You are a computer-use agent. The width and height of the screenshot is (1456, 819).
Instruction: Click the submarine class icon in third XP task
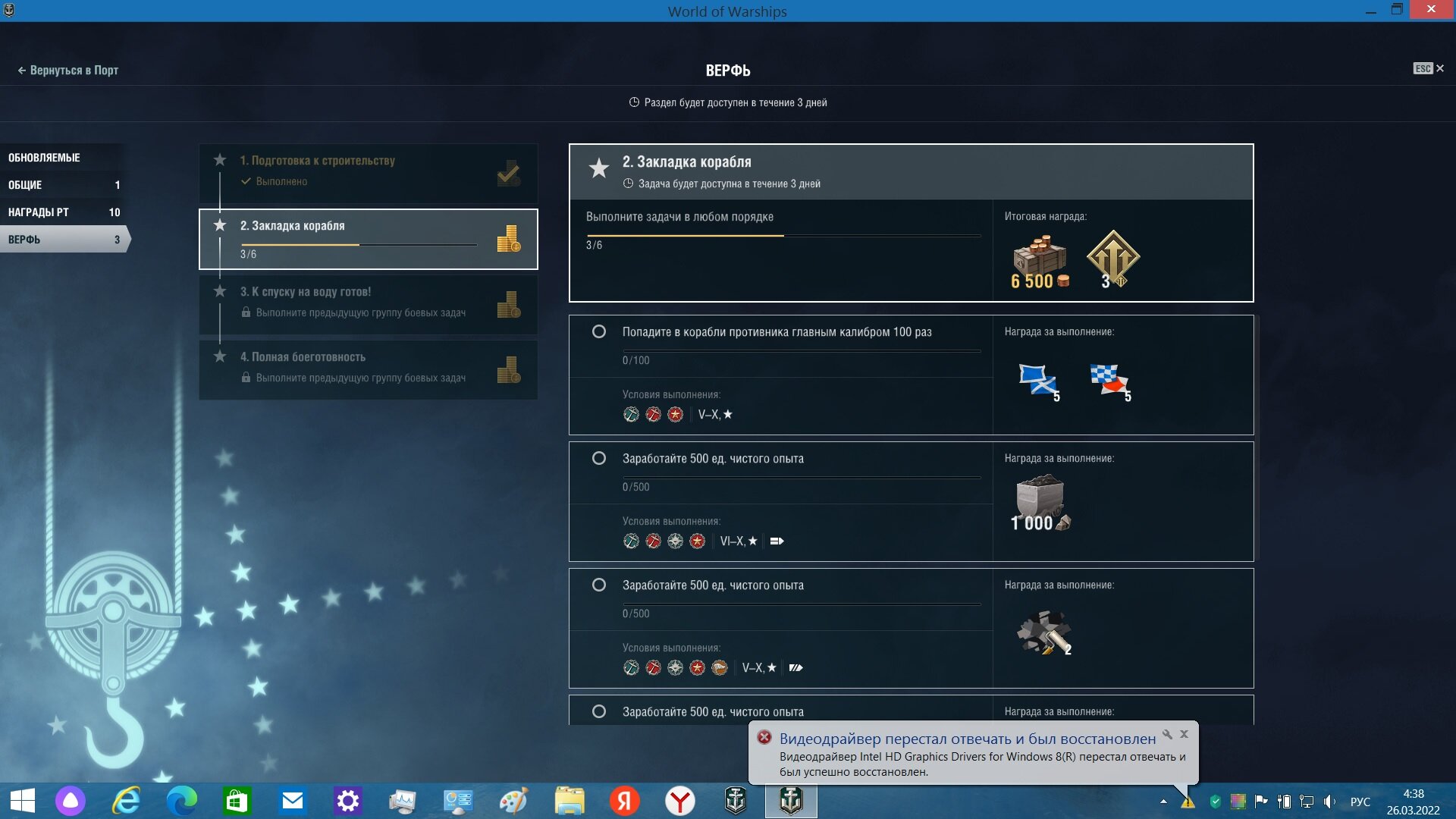point(719,668)
